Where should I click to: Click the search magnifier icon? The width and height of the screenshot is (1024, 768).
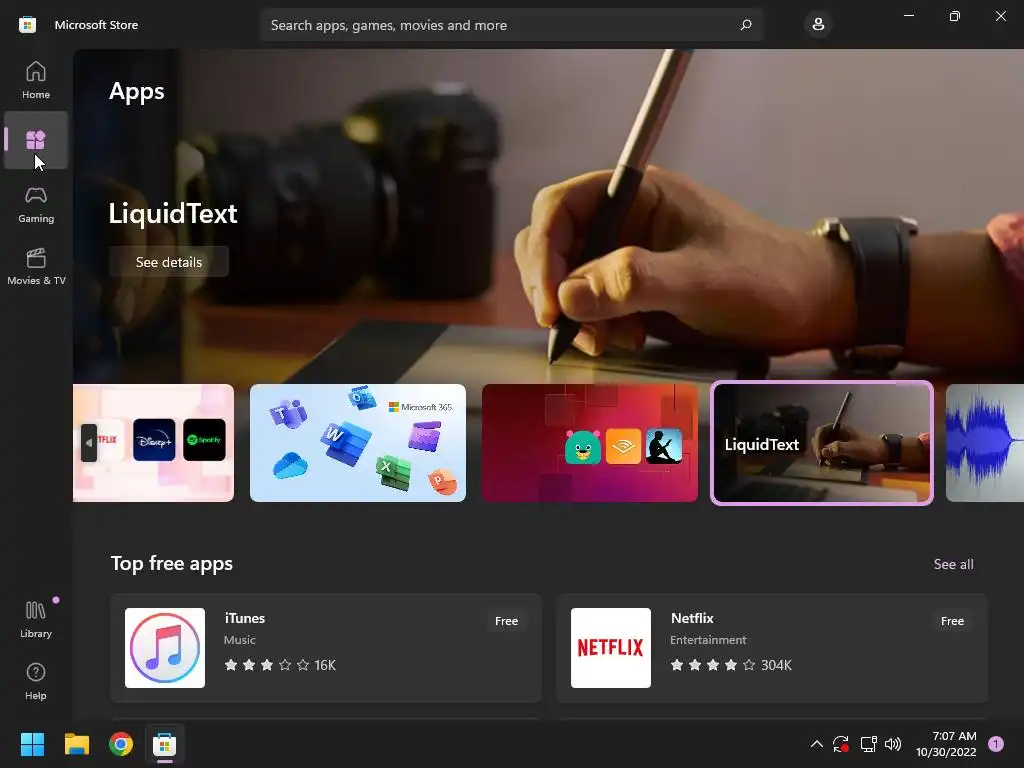click(x=746, y=25)
